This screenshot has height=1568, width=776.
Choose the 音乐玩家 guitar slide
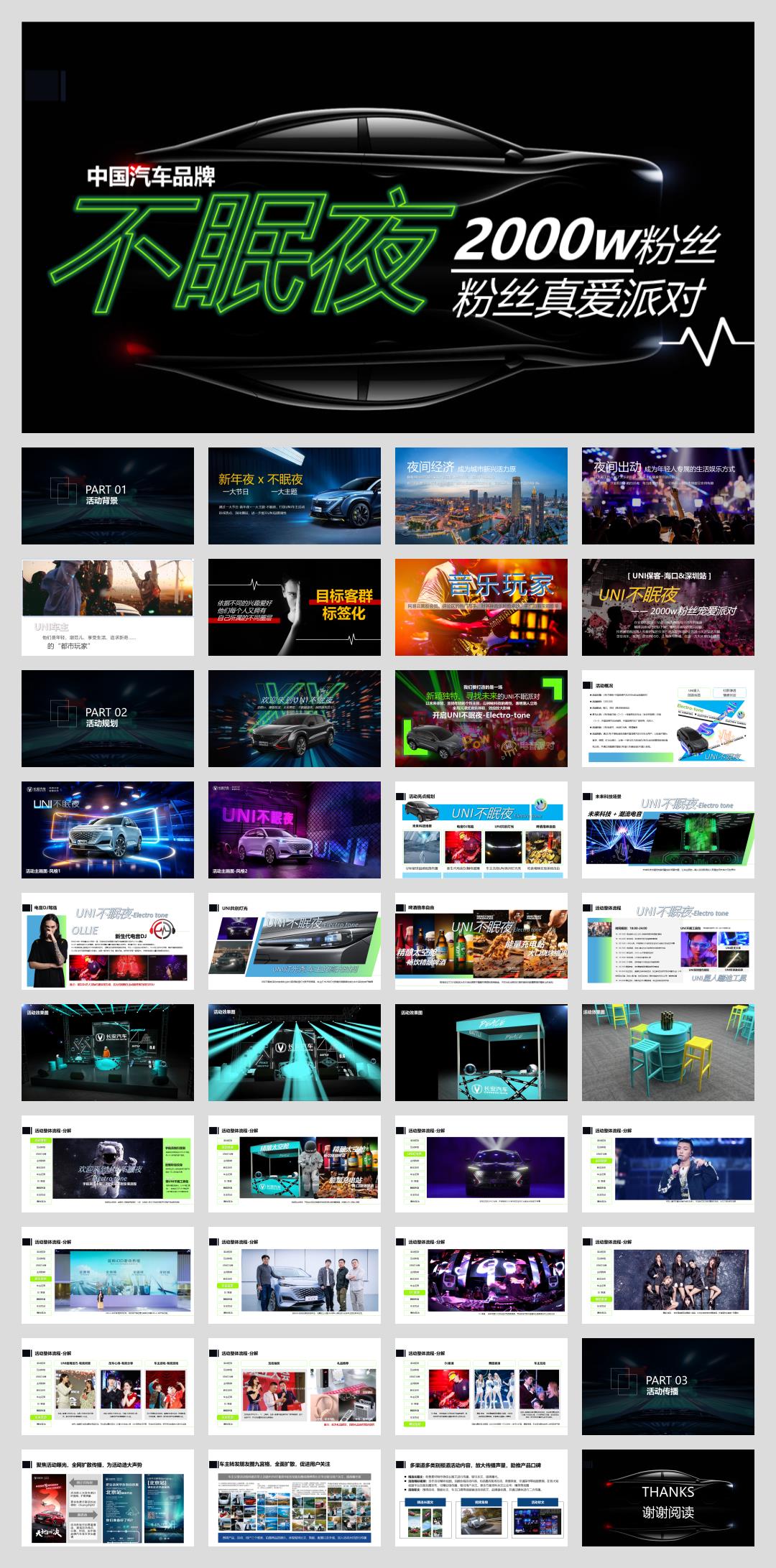click(x=481, y=607)
